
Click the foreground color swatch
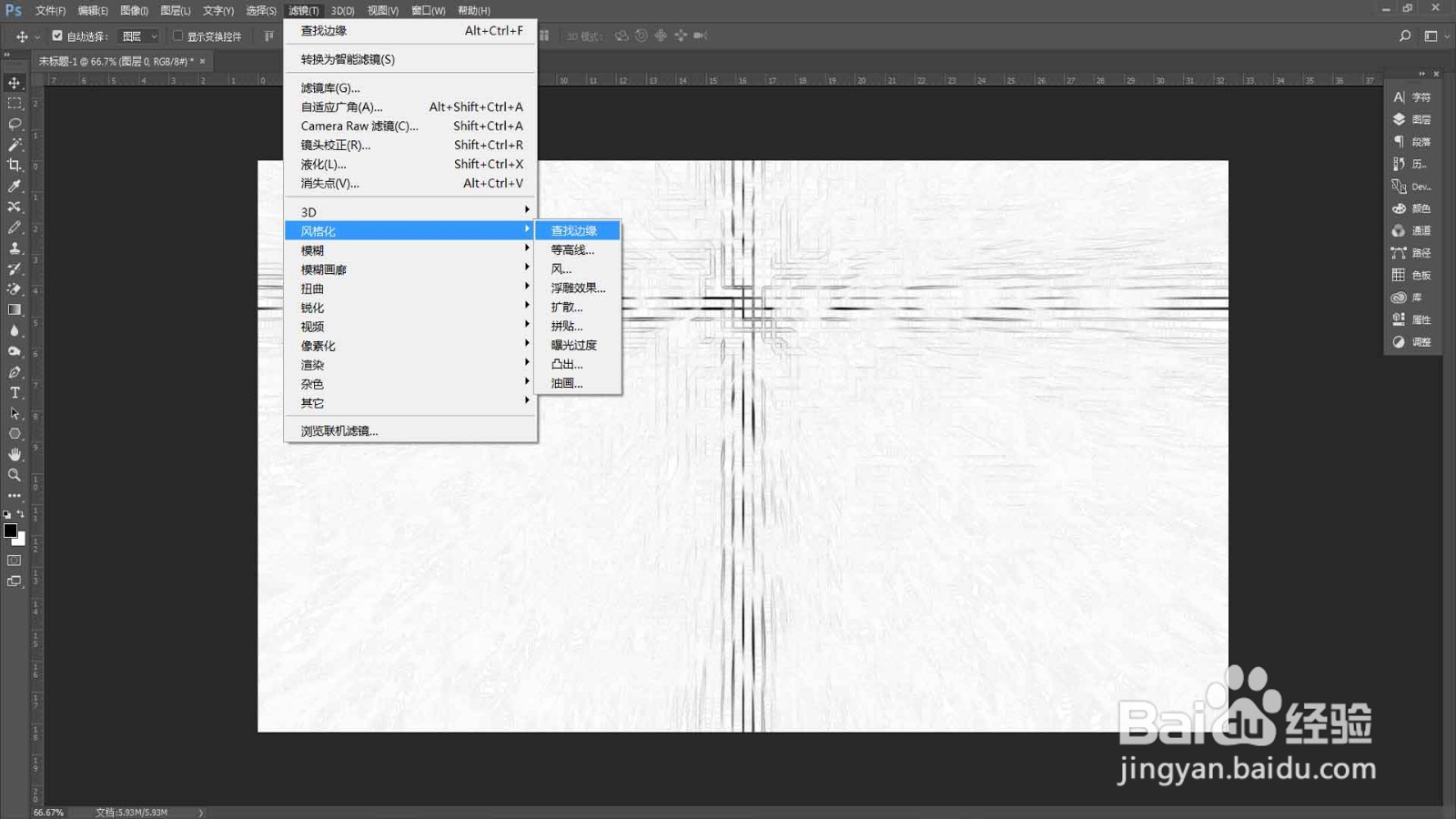click(9, 530)
